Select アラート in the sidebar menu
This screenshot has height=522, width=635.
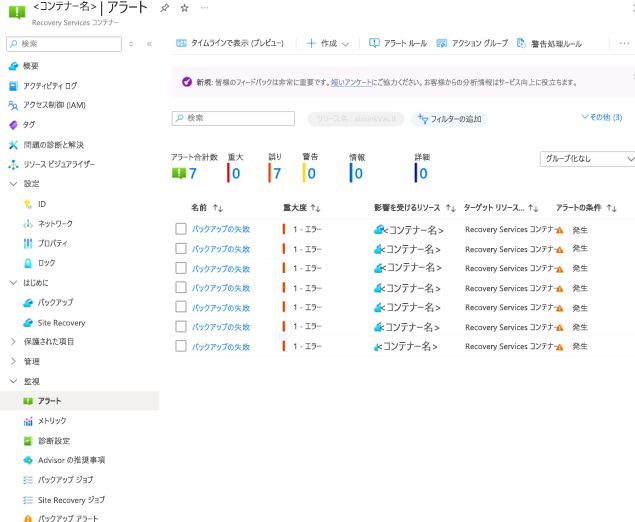point(80,401)
